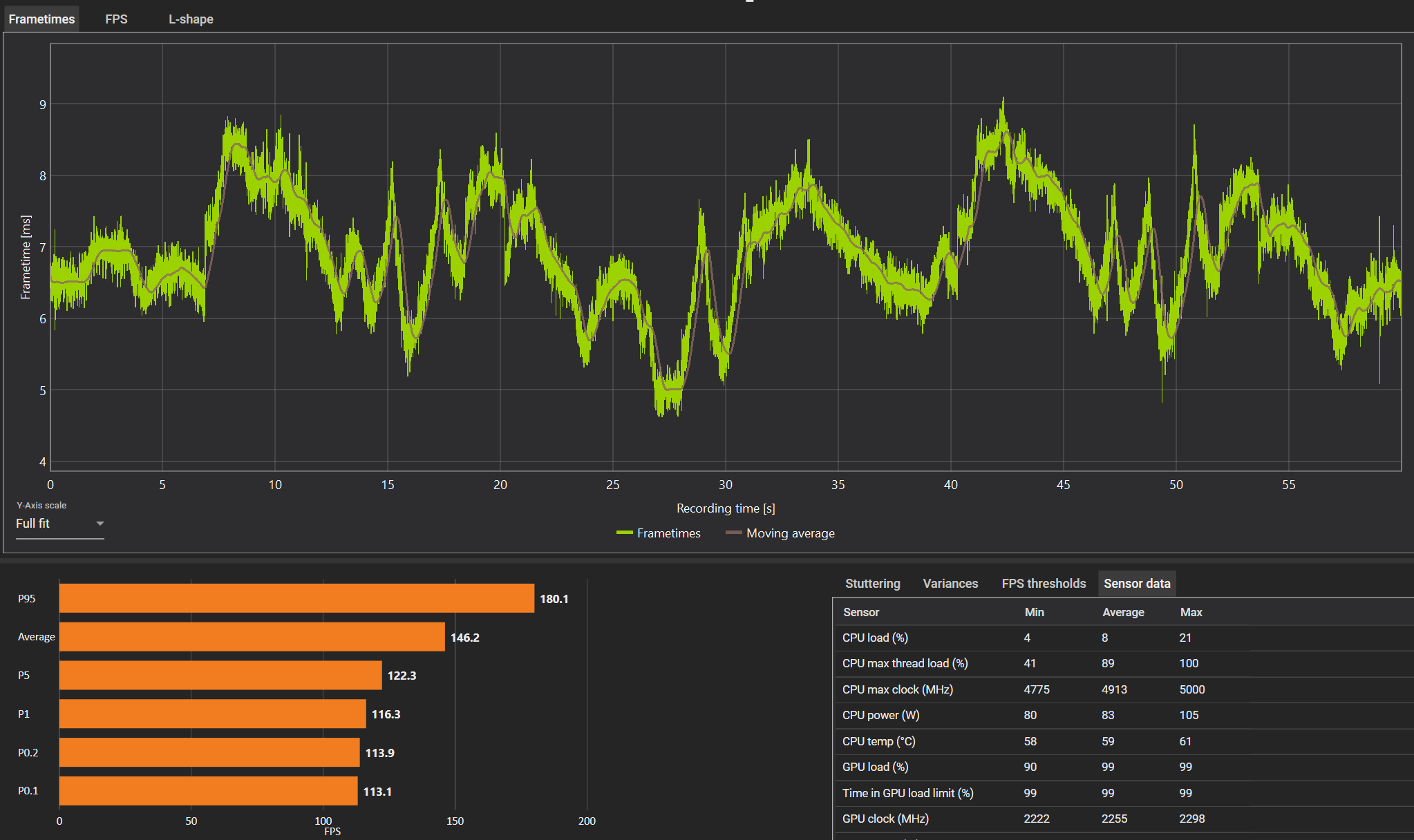The width and height of the screenshot is (1414, 840).
Task: Click the Average FPS bar showing 146.2
Action: (x=252, y=637)
